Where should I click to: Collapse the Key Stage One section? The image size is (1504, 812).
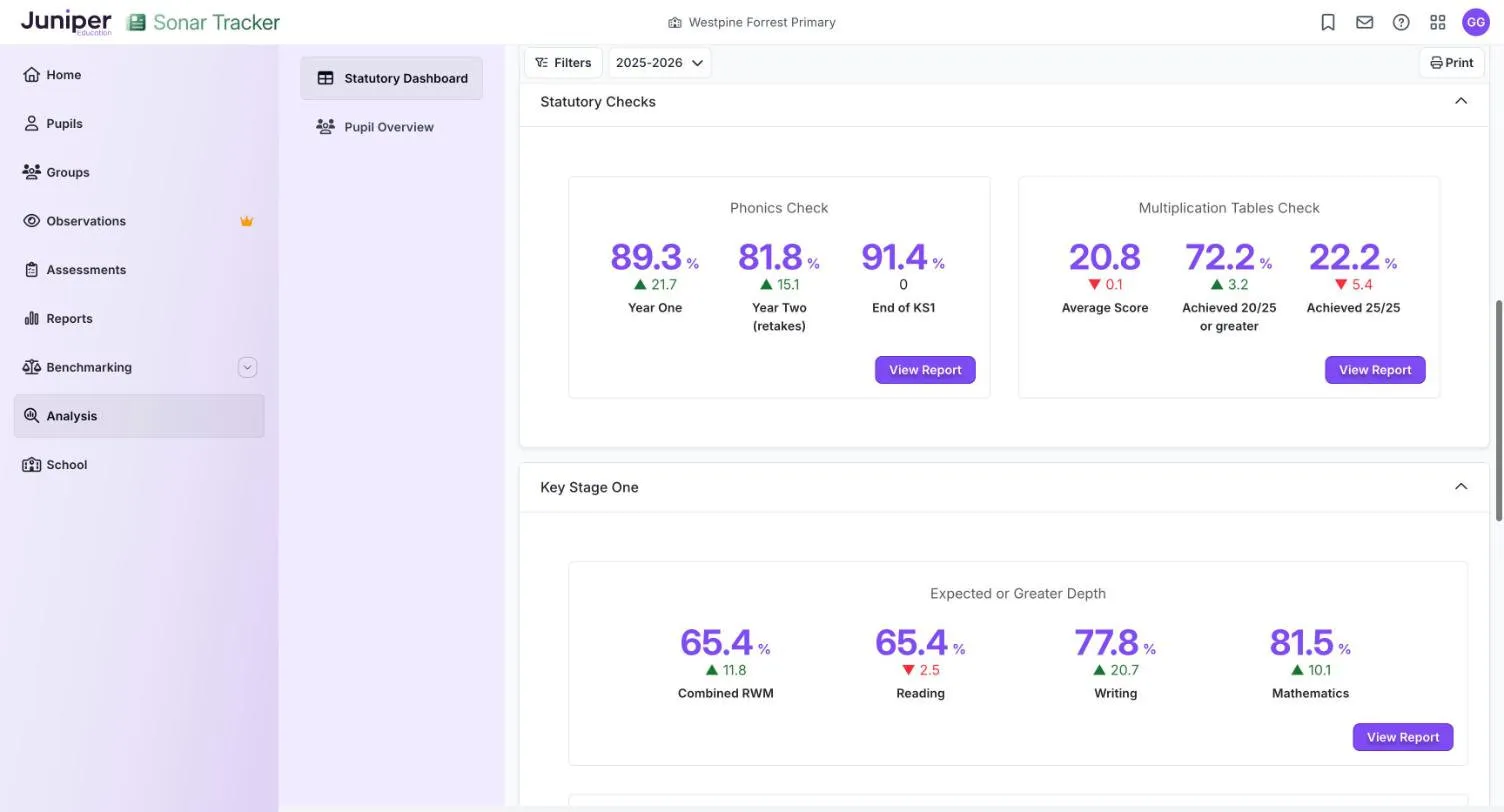(x=1461, y=487)
